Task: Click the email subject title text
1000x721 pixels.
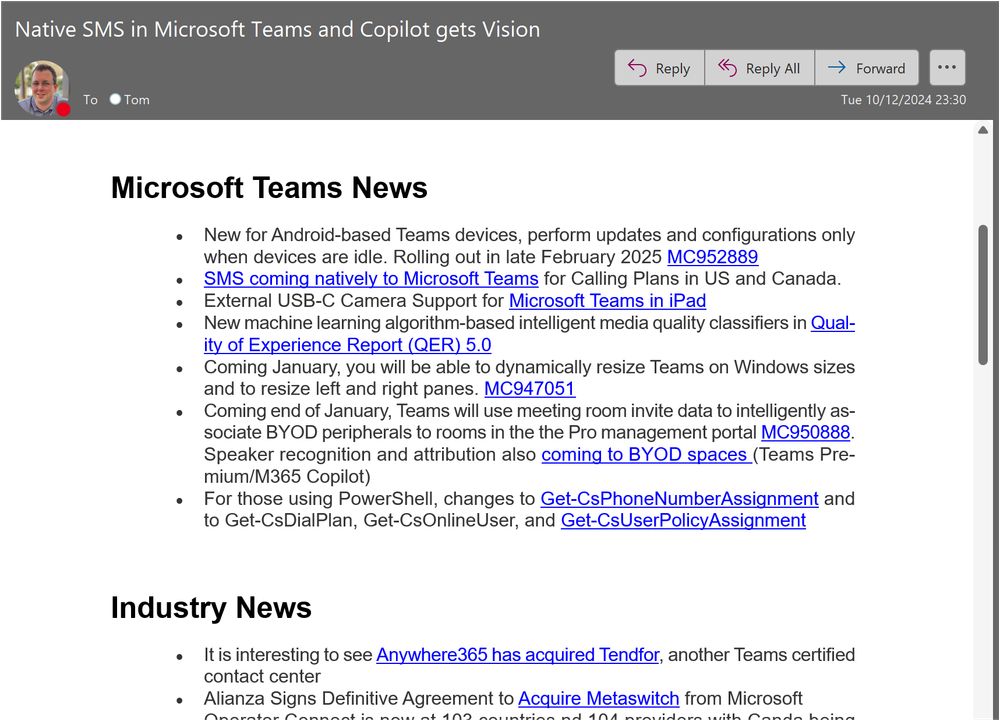Action: [277, 29]
